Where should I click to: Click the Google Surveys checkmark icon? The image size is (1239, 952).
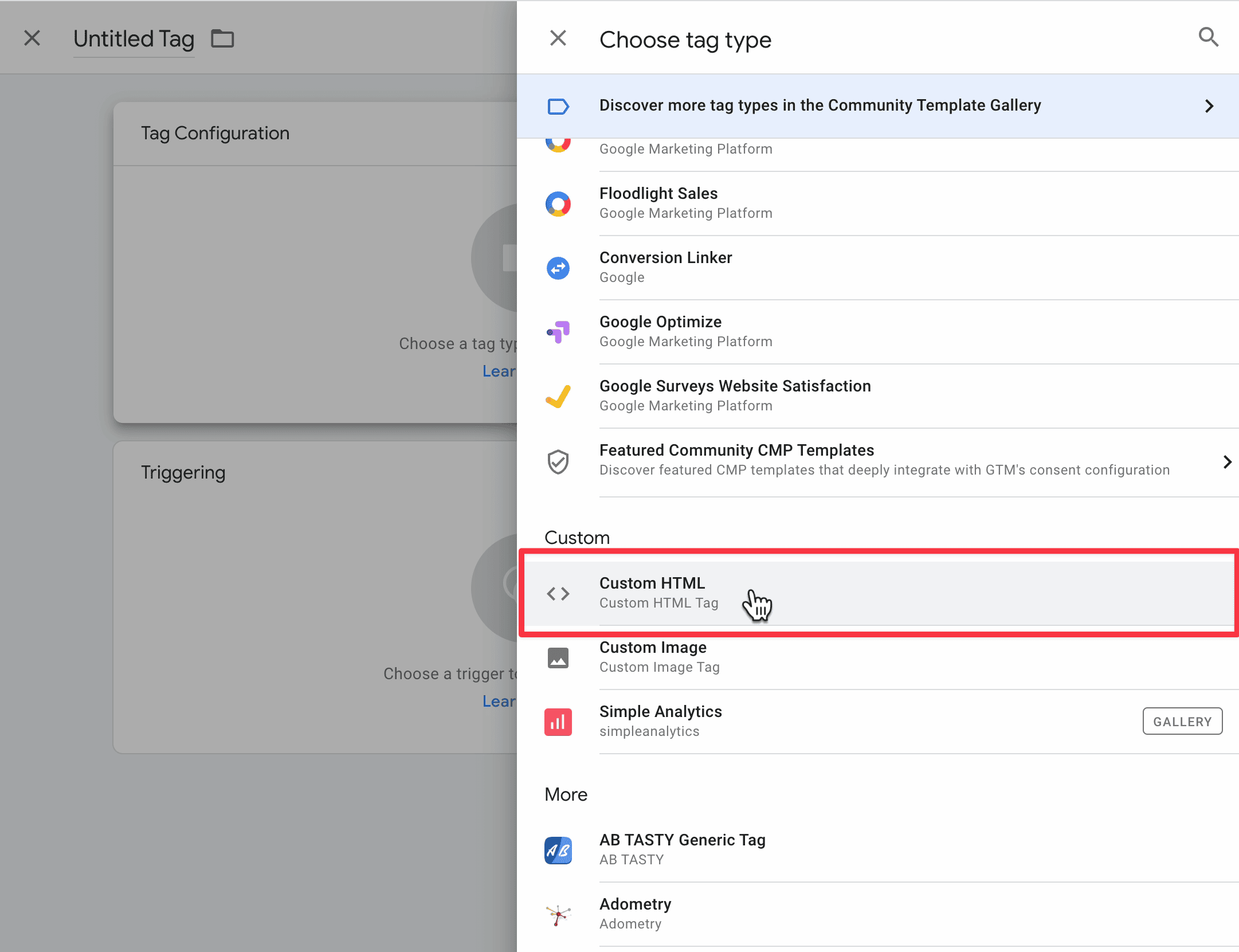coord(558,396)
